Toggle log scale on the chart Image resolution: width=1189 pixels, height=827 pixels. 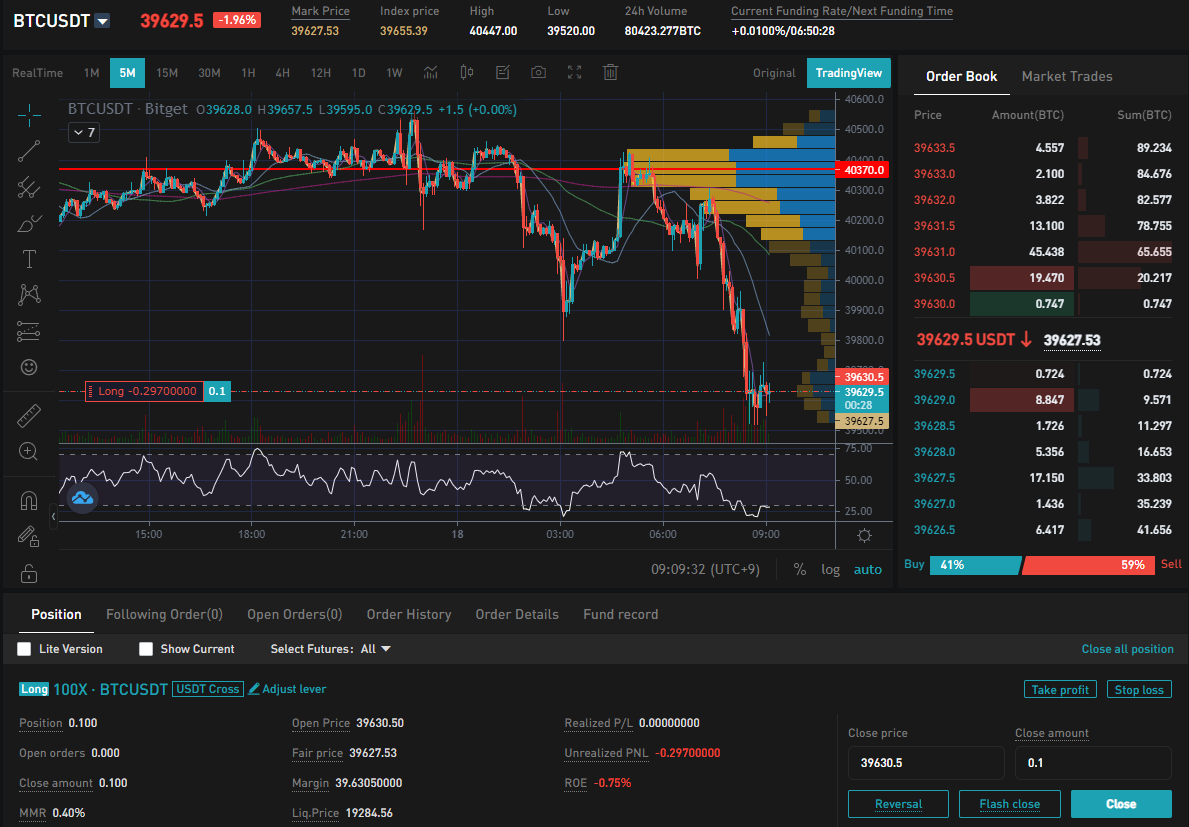[830, 569]
